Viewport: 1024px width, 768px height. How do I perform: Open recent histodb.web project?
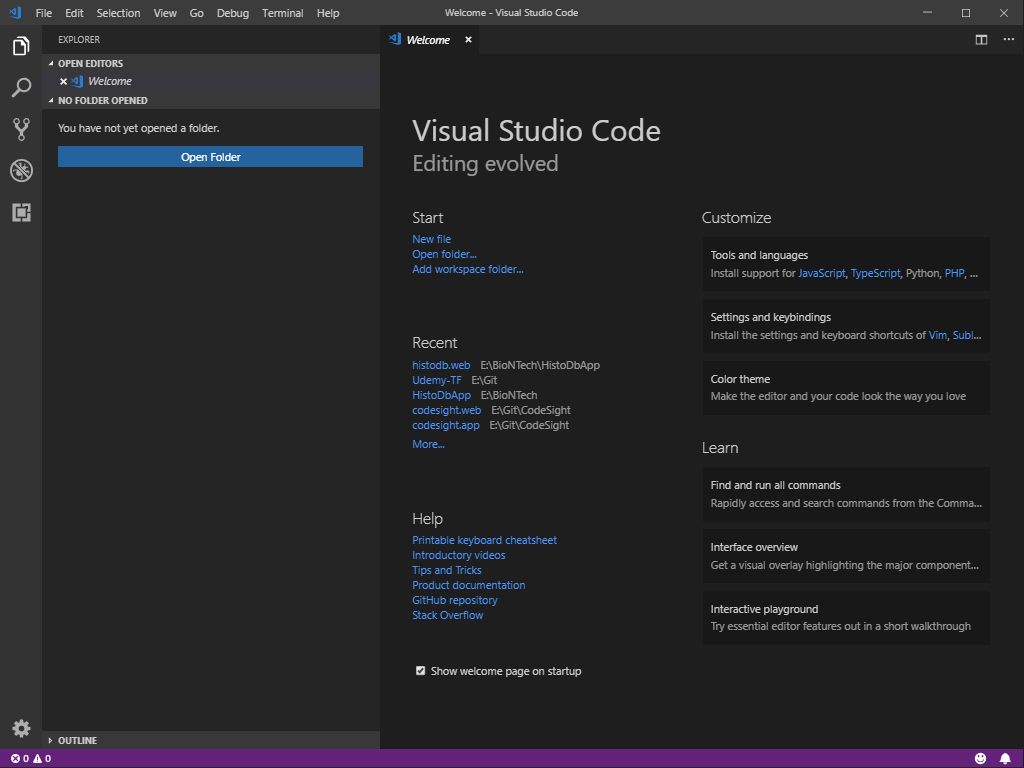coord(441,365)
